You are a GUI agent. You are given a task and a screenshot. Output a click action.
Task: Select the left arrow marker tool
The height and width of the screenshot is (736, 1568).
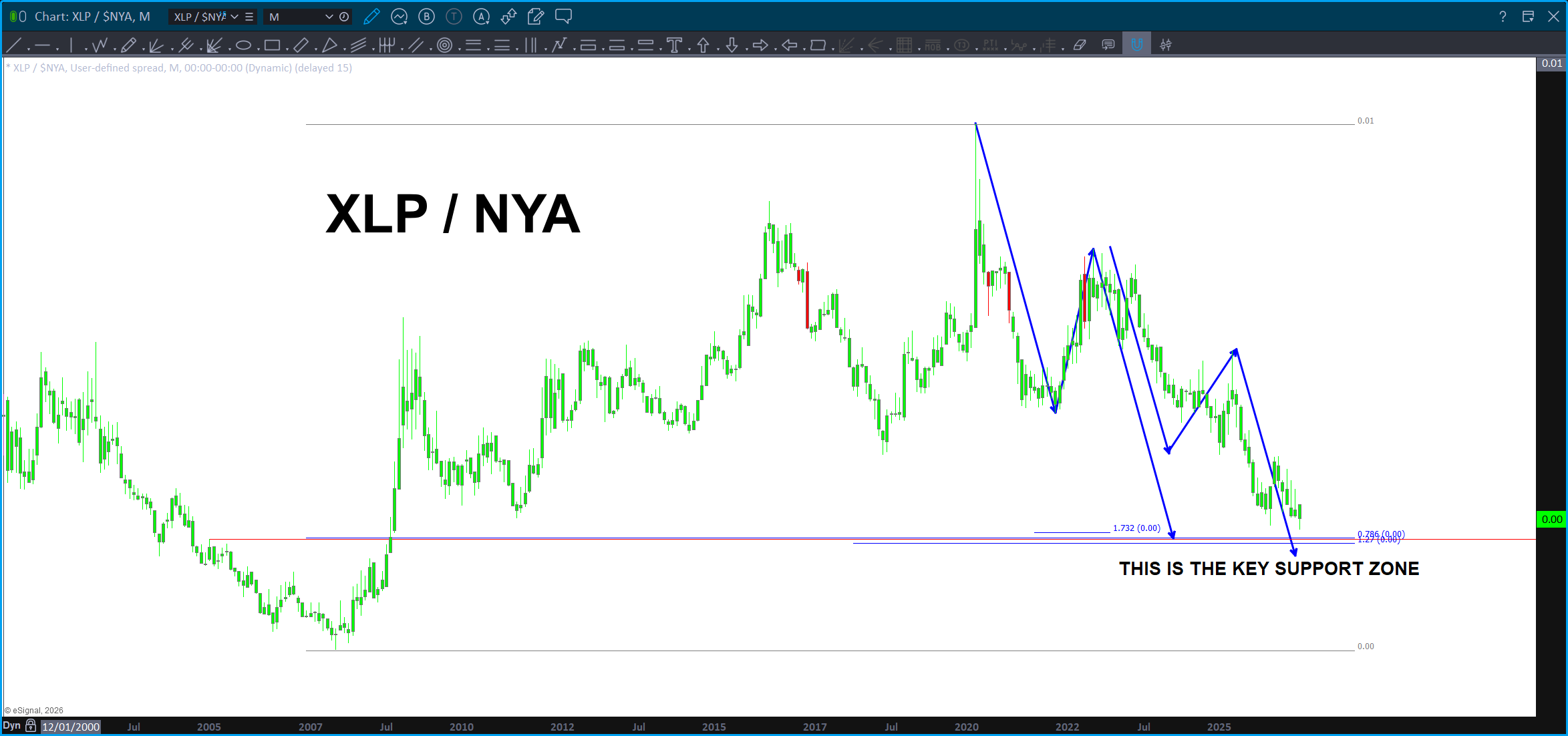(x=789, y=45)
